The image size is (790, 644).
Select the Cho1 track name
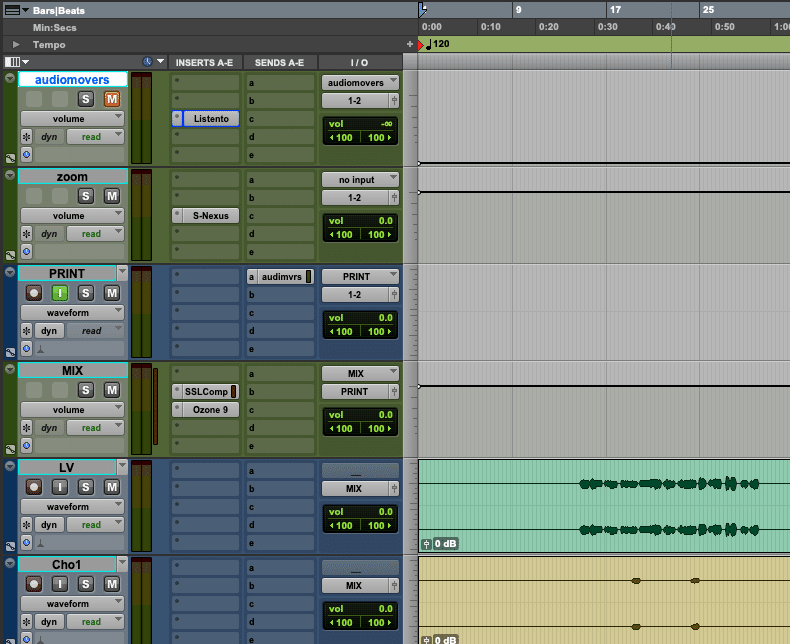(67, 564)
